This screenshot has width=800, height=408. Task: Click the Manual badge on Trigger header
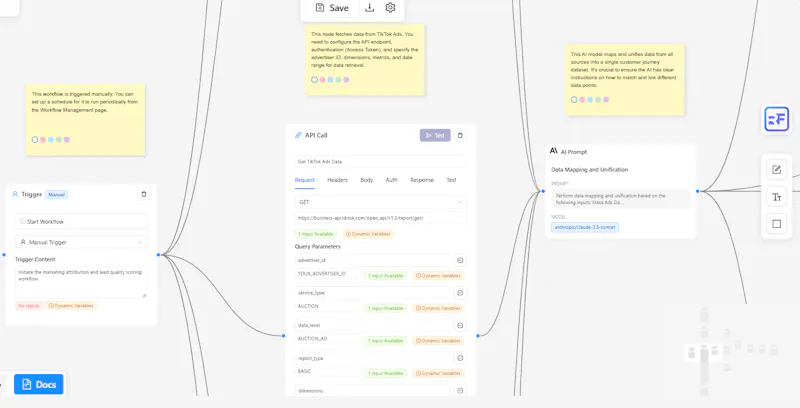57,194
